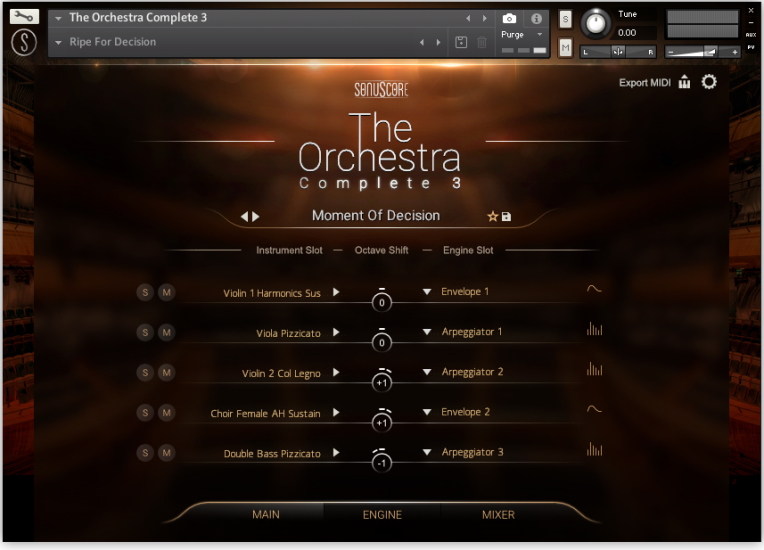Save the snapshot with floppy icon
The height and width of the screenshot is (550, 764).
coord(461,42)
